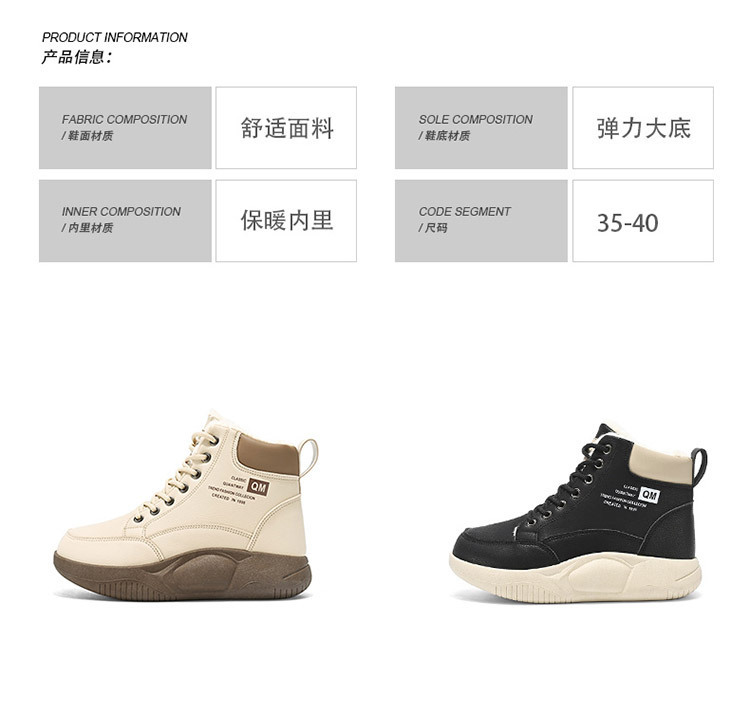750x712 pixels.
Task: Click the white QM logo on black boot
Action: (x=649, y=495)
